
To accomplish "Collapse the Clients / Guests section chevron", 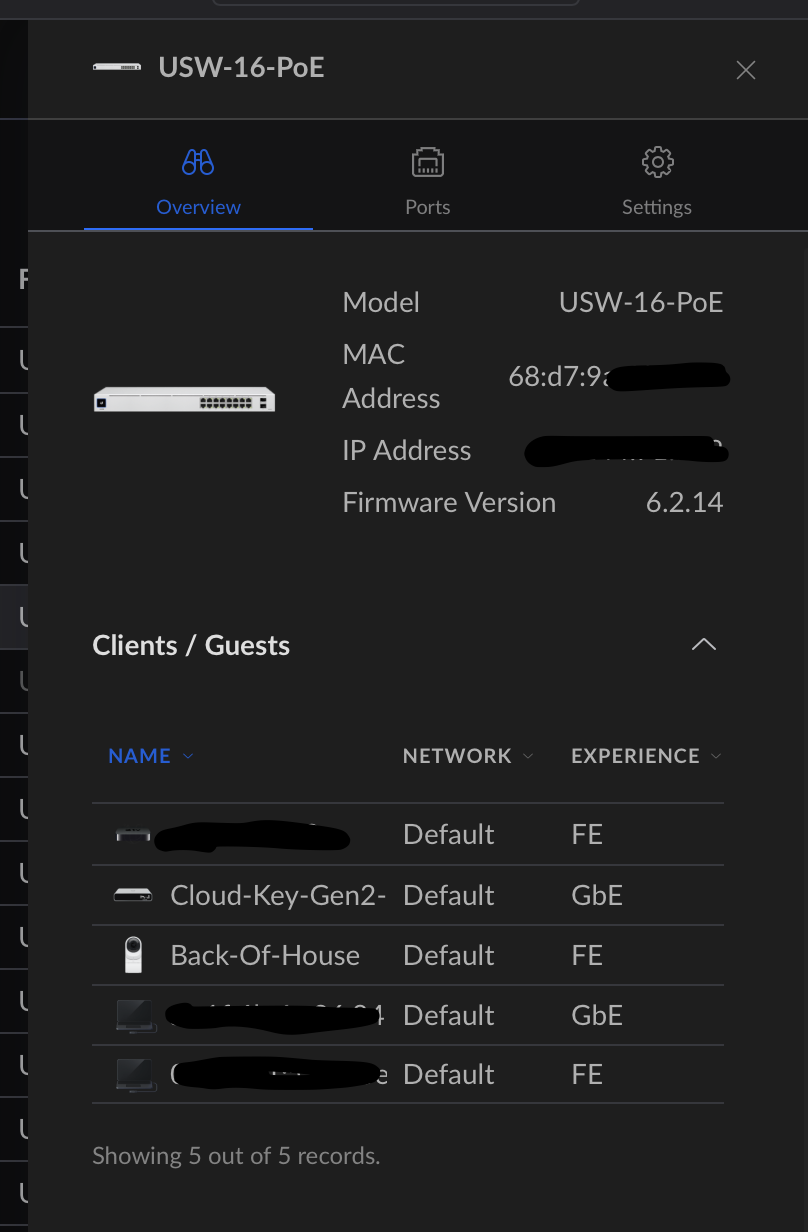I will [x=704, y=644].
